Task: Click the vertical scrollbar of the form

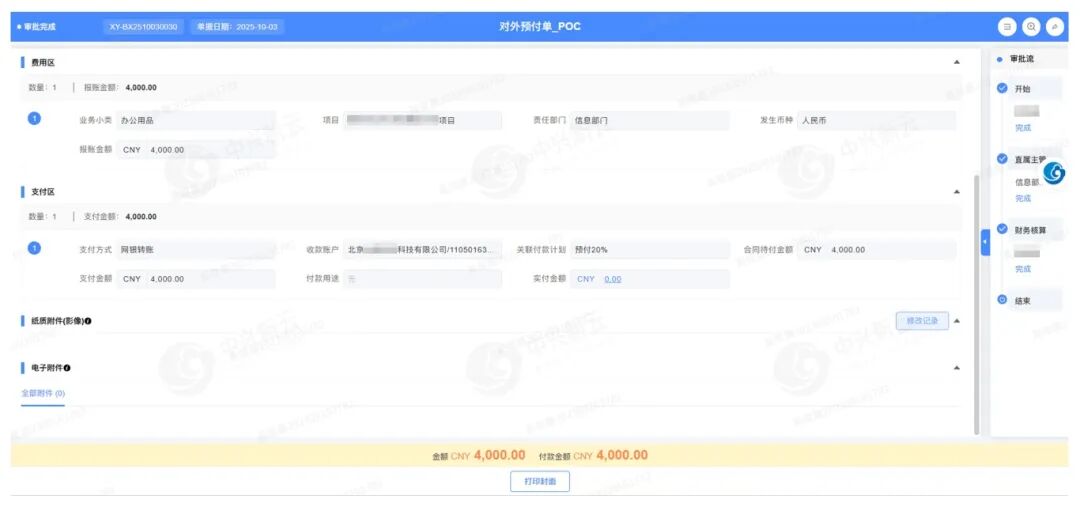Action: click(977, 300)
